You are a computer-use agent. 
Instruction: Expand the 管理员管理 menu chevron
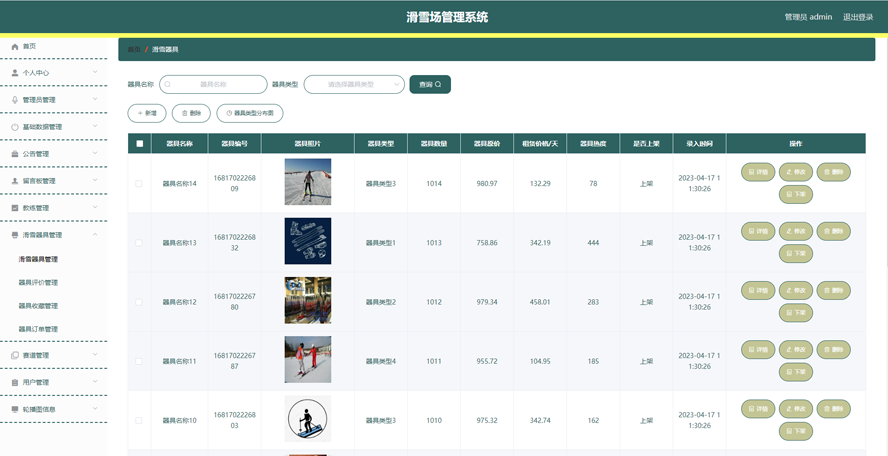[95, 99]
